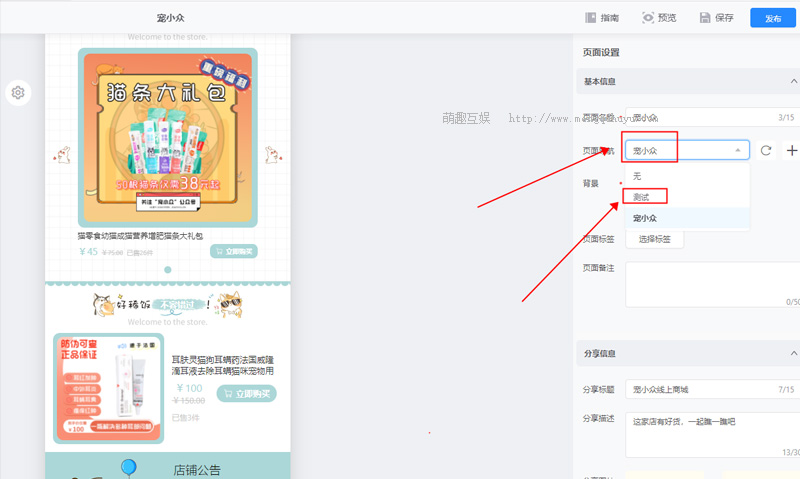
Task: Click 立即购买 under the cat treat pack
Action: (x=234, y=251)
